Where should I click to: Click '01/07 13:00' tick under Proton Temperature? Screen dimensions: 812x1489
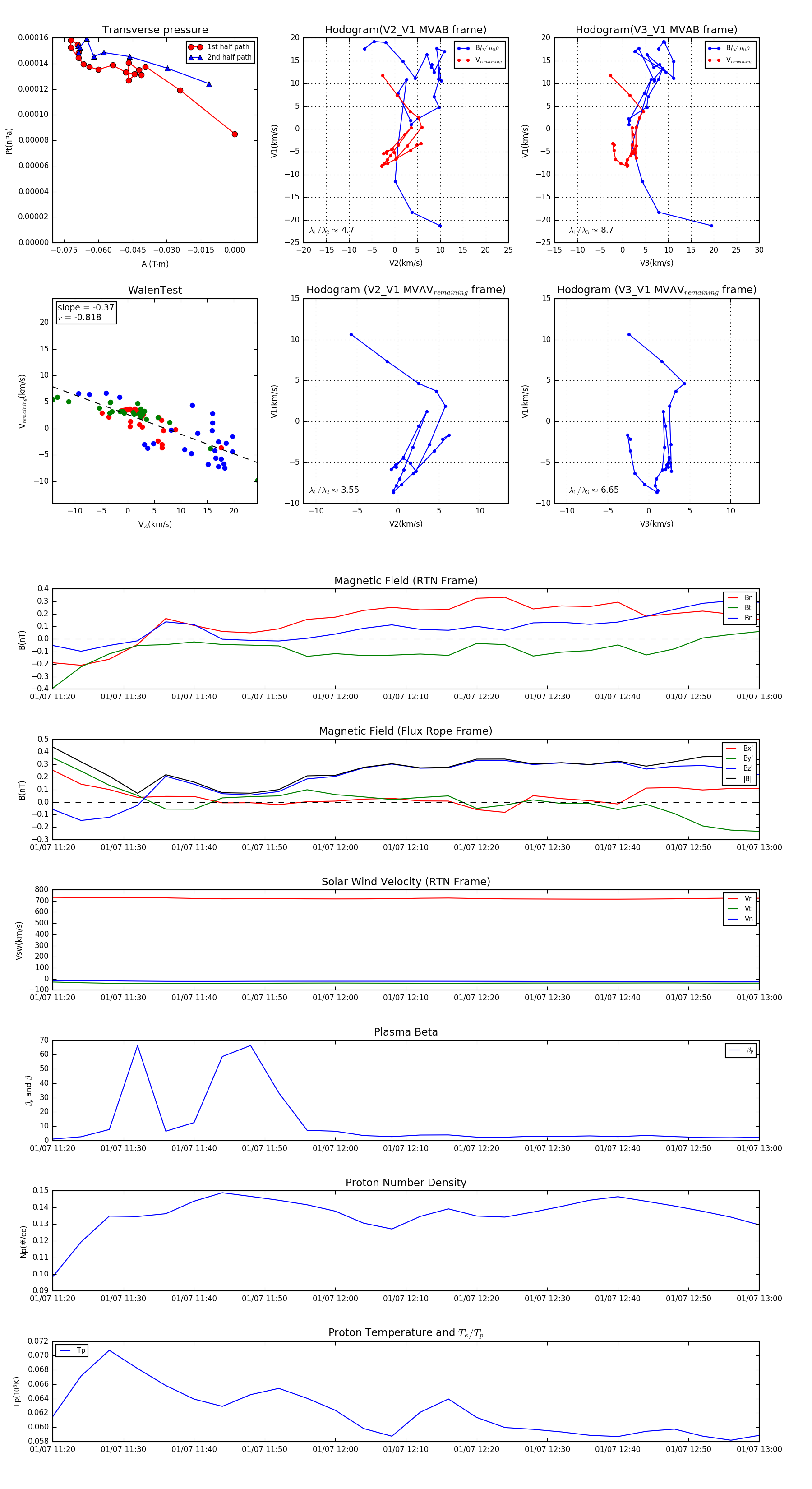tap(759, 1449)
